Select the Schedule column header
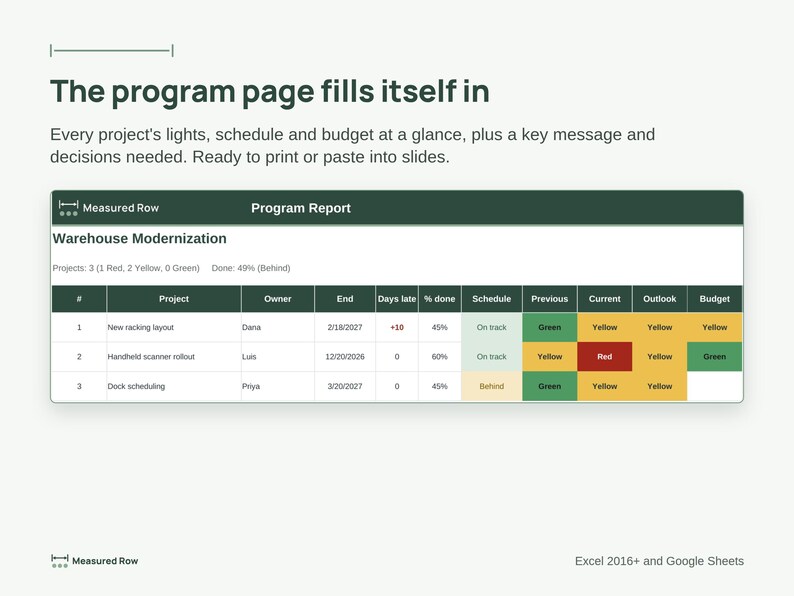 point(492,299)
